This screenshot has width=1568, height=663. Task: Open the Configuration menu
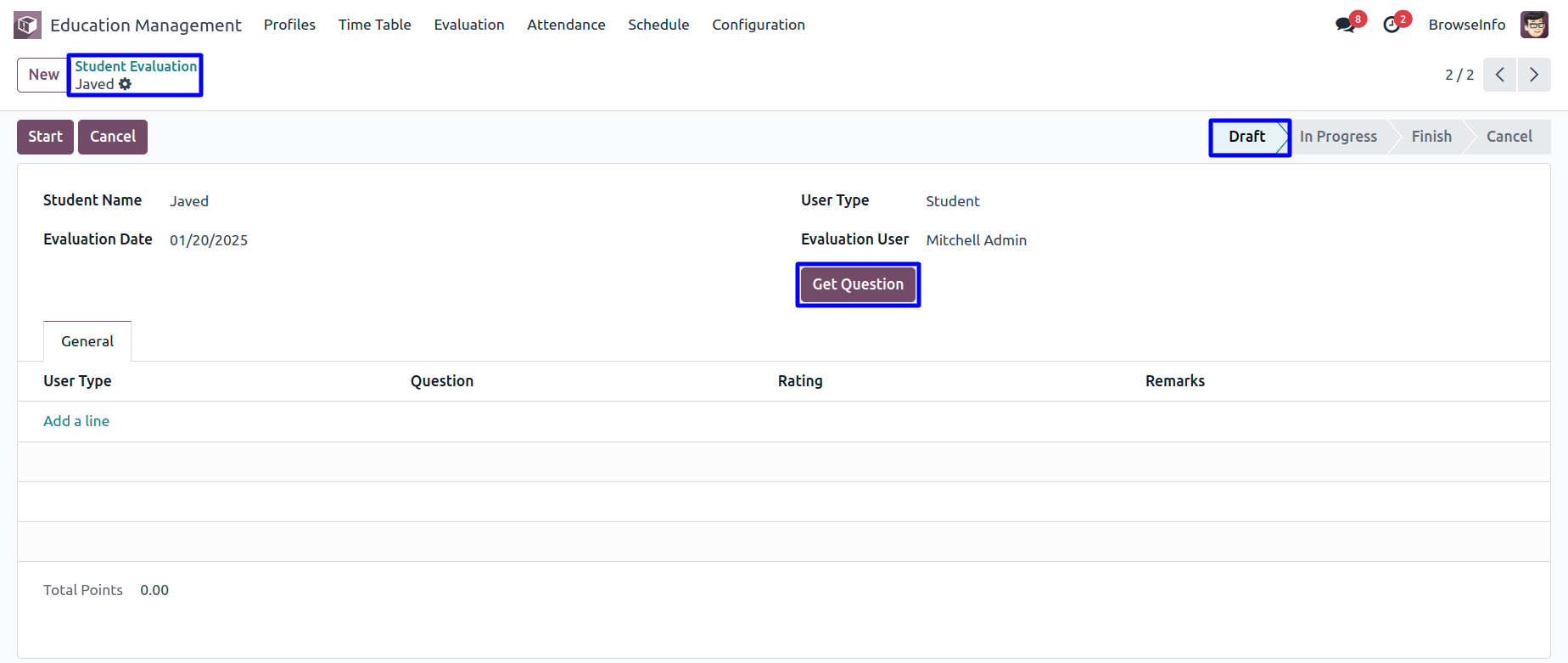(759, 25)
